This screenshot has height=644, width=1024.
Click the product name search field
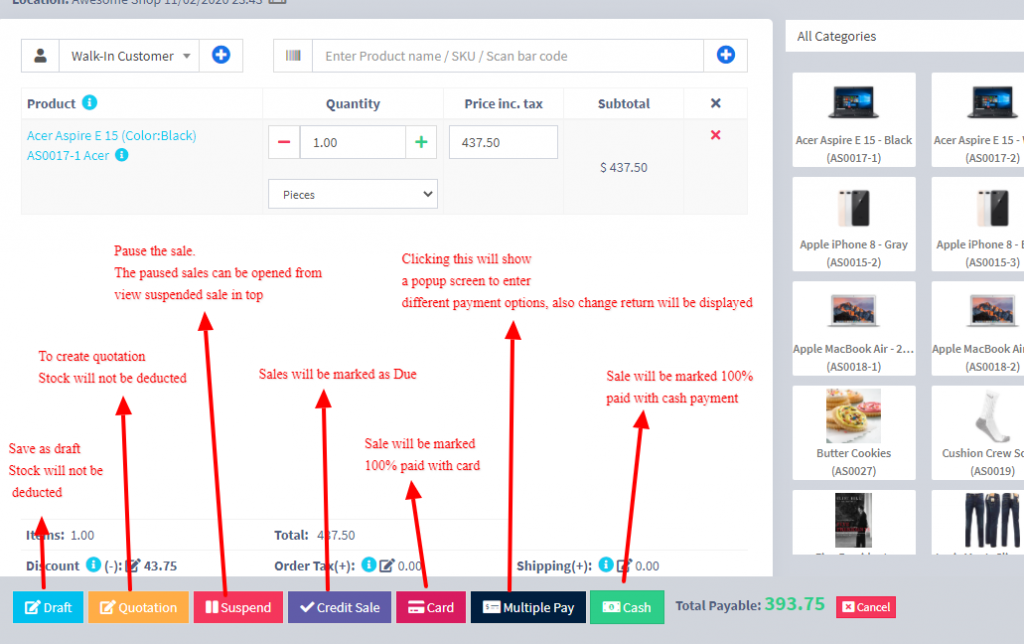click(508, 56)
